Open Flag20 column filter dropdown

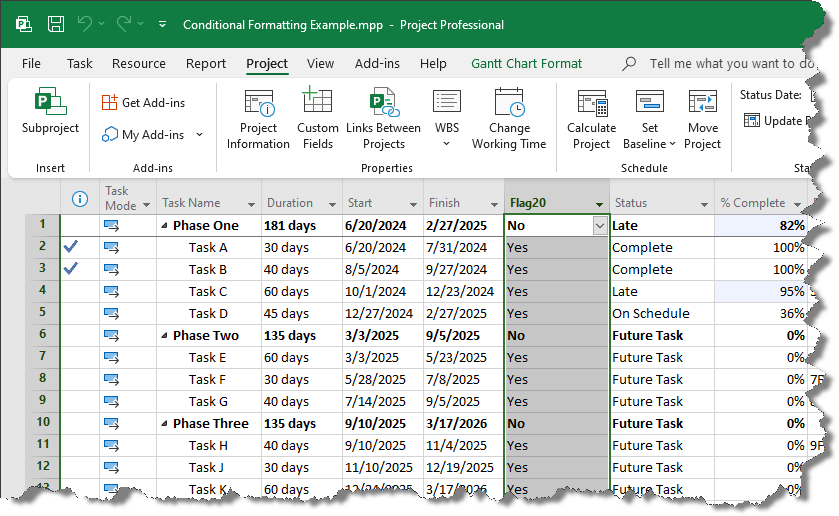pyautogui.click(x=599, y=205)
